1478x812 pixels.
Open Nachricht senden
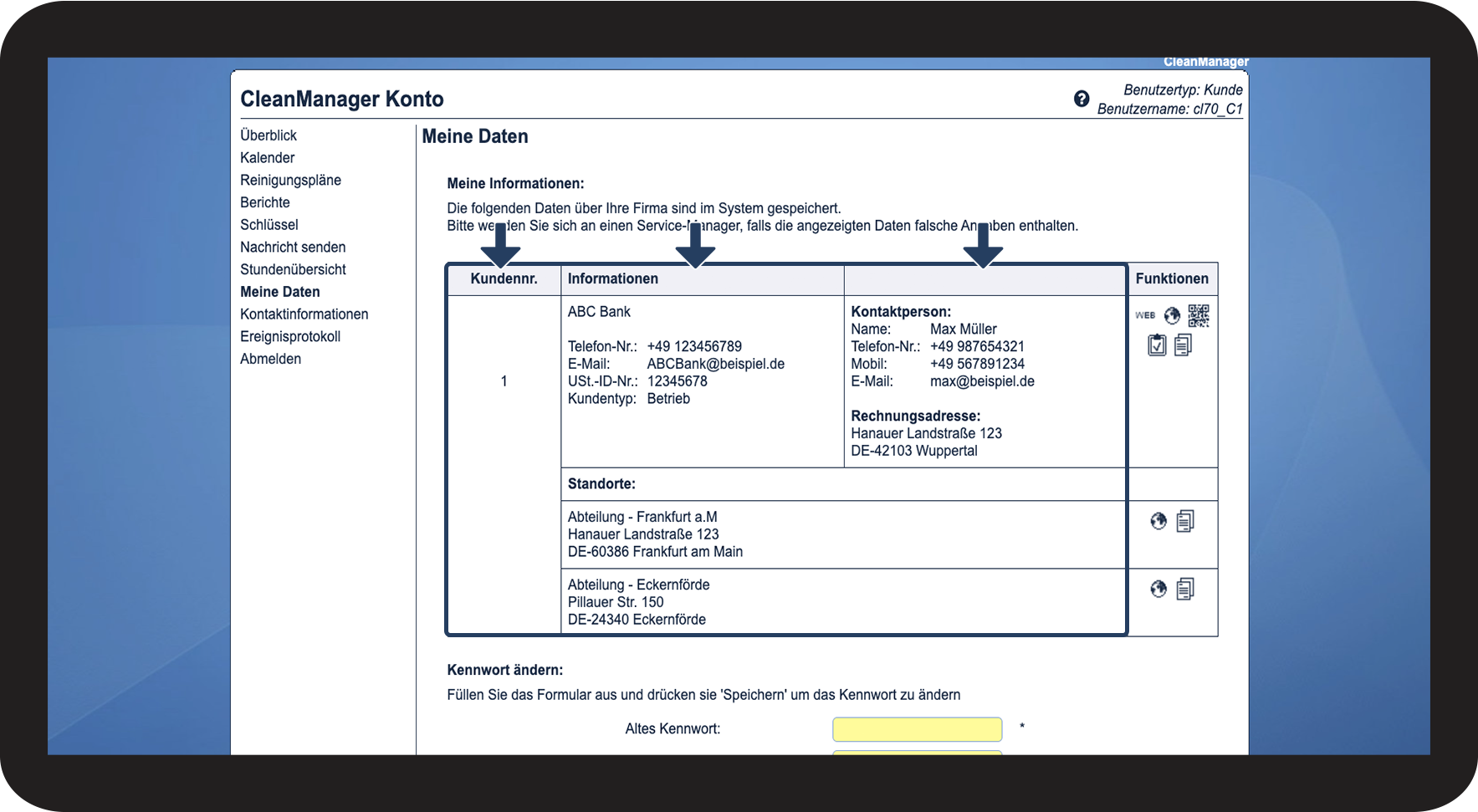293,248
